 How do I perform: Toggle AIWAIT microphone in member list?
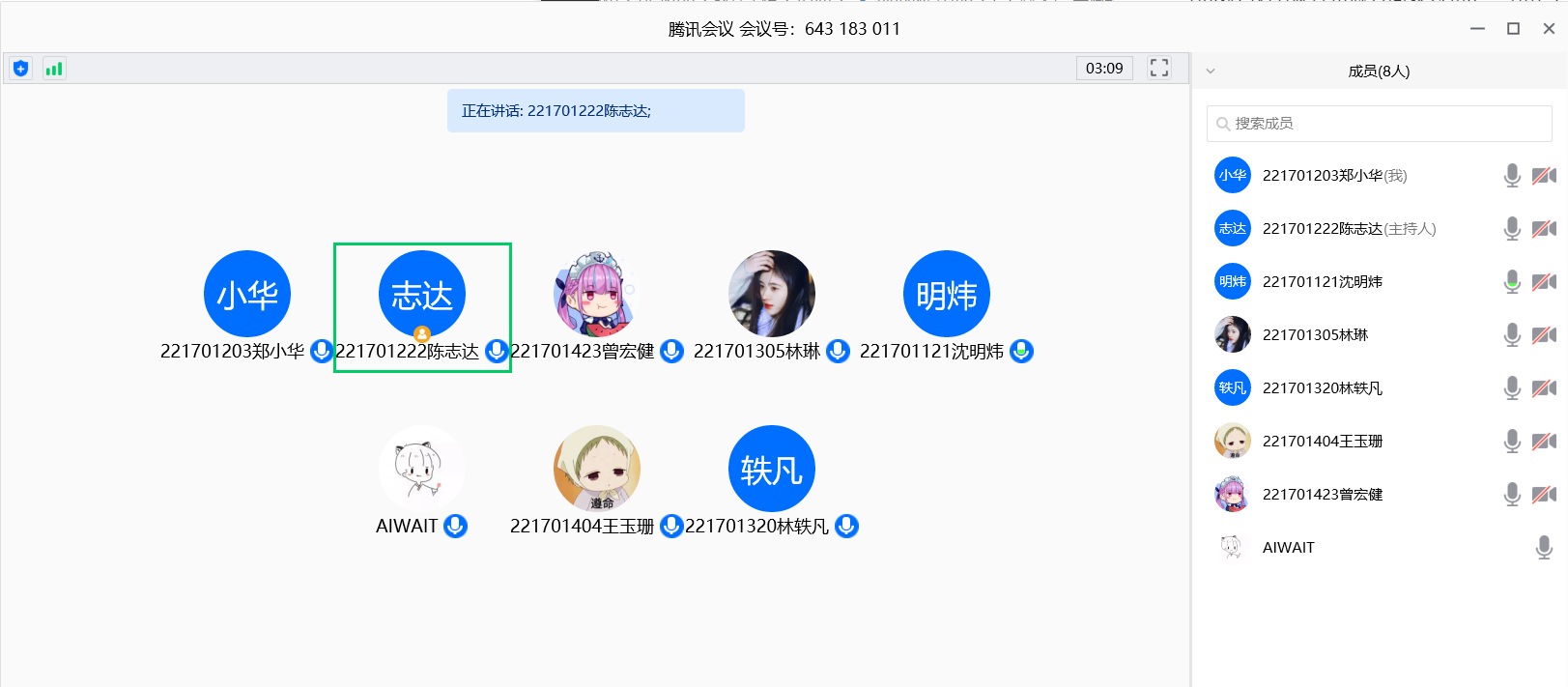pyautogui.click(x=1544, y=547)
